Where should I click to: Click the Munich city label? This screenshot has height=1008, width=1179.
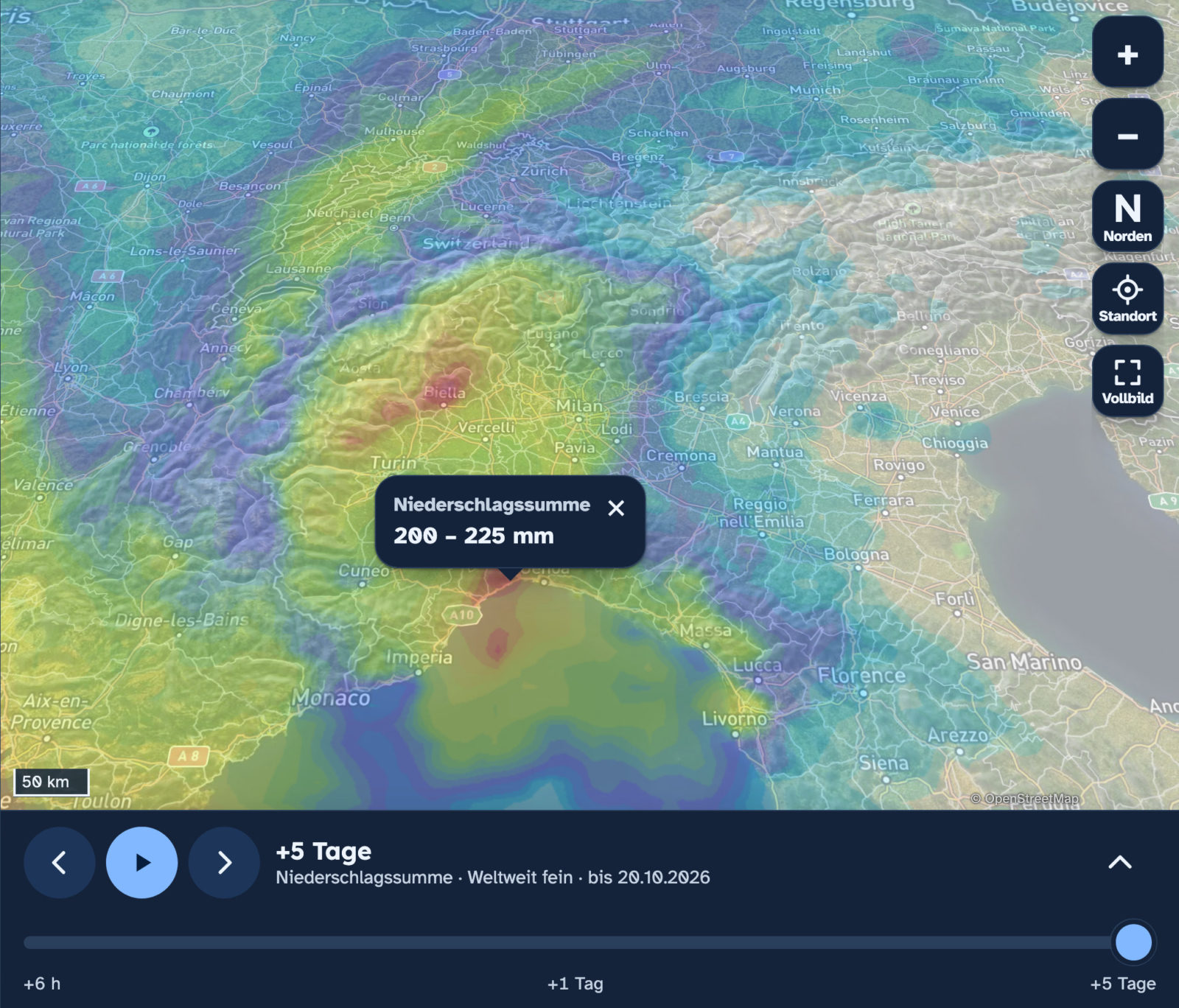click(x=815, y=90)
